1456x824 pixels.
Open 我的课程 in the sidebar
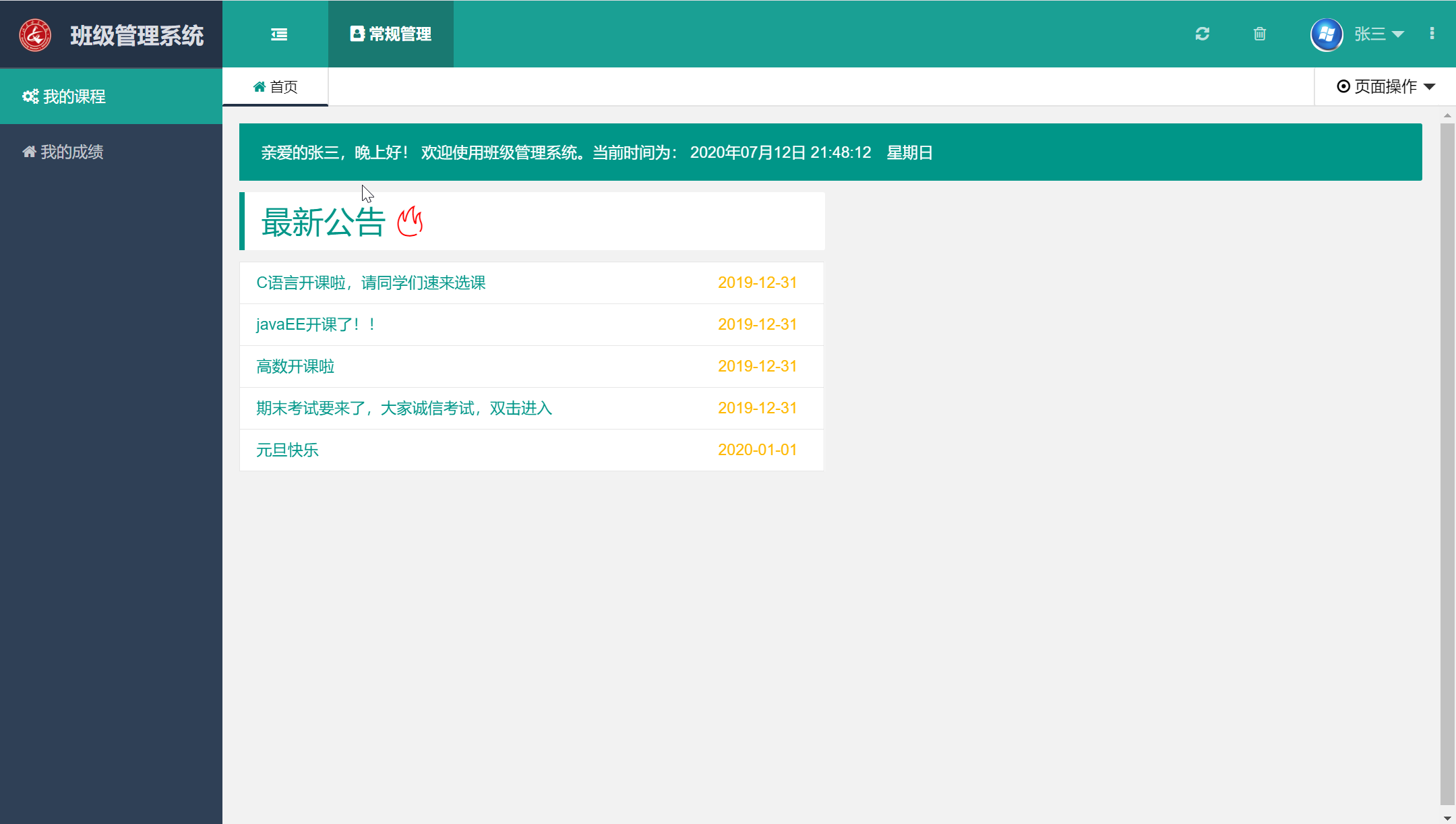tap(111, 96)
